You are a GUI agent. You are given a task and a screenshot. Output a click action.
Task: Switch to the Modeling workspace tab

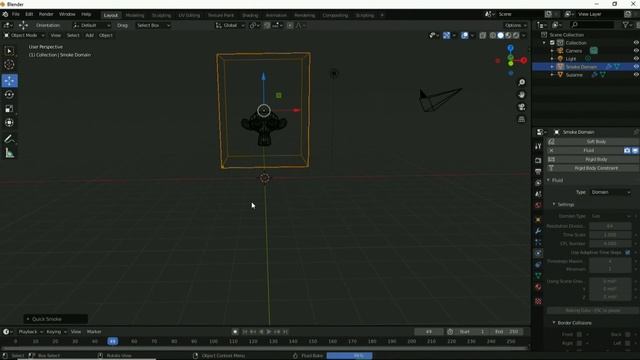pos(135,15)
